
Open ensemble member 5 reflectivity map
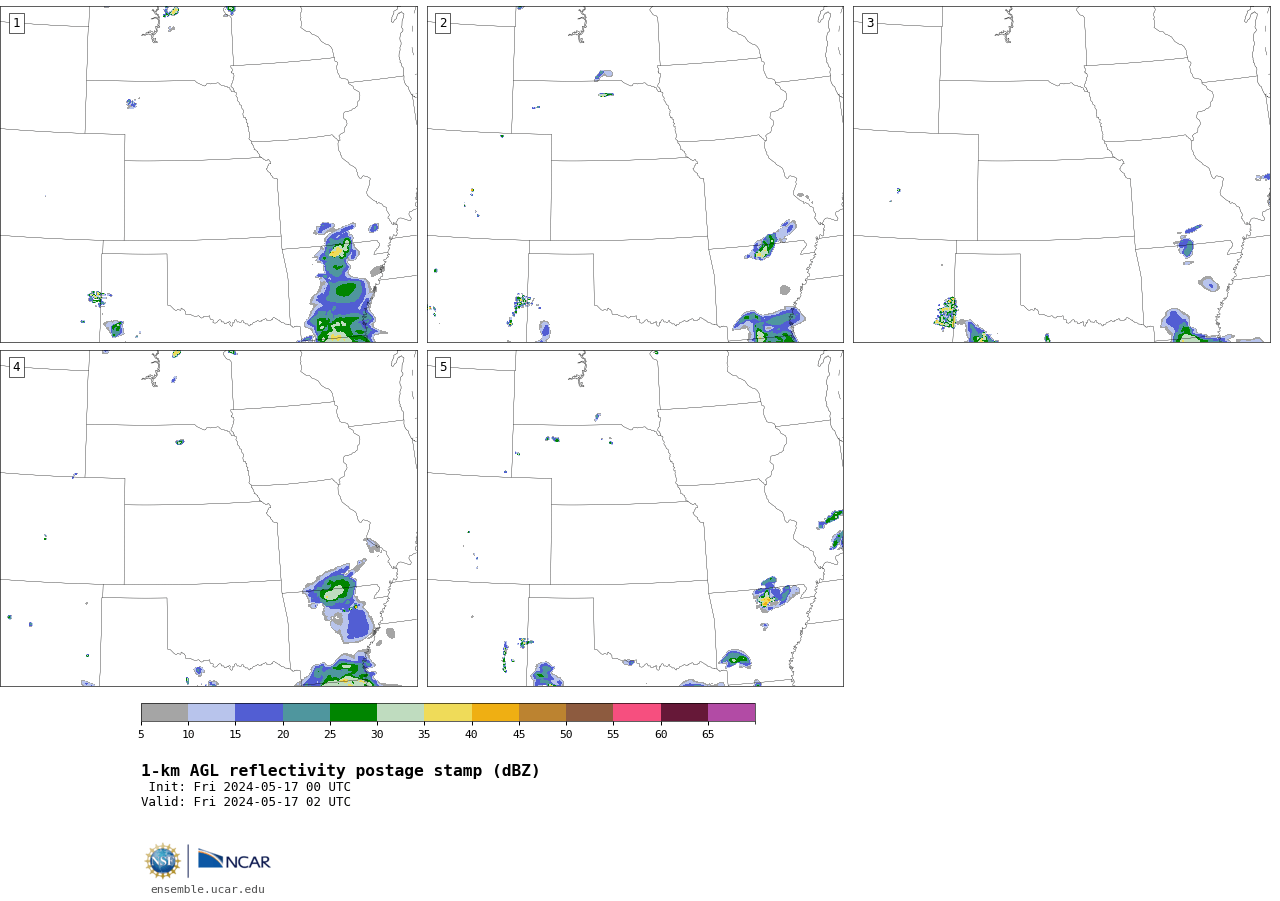(635, 518)
